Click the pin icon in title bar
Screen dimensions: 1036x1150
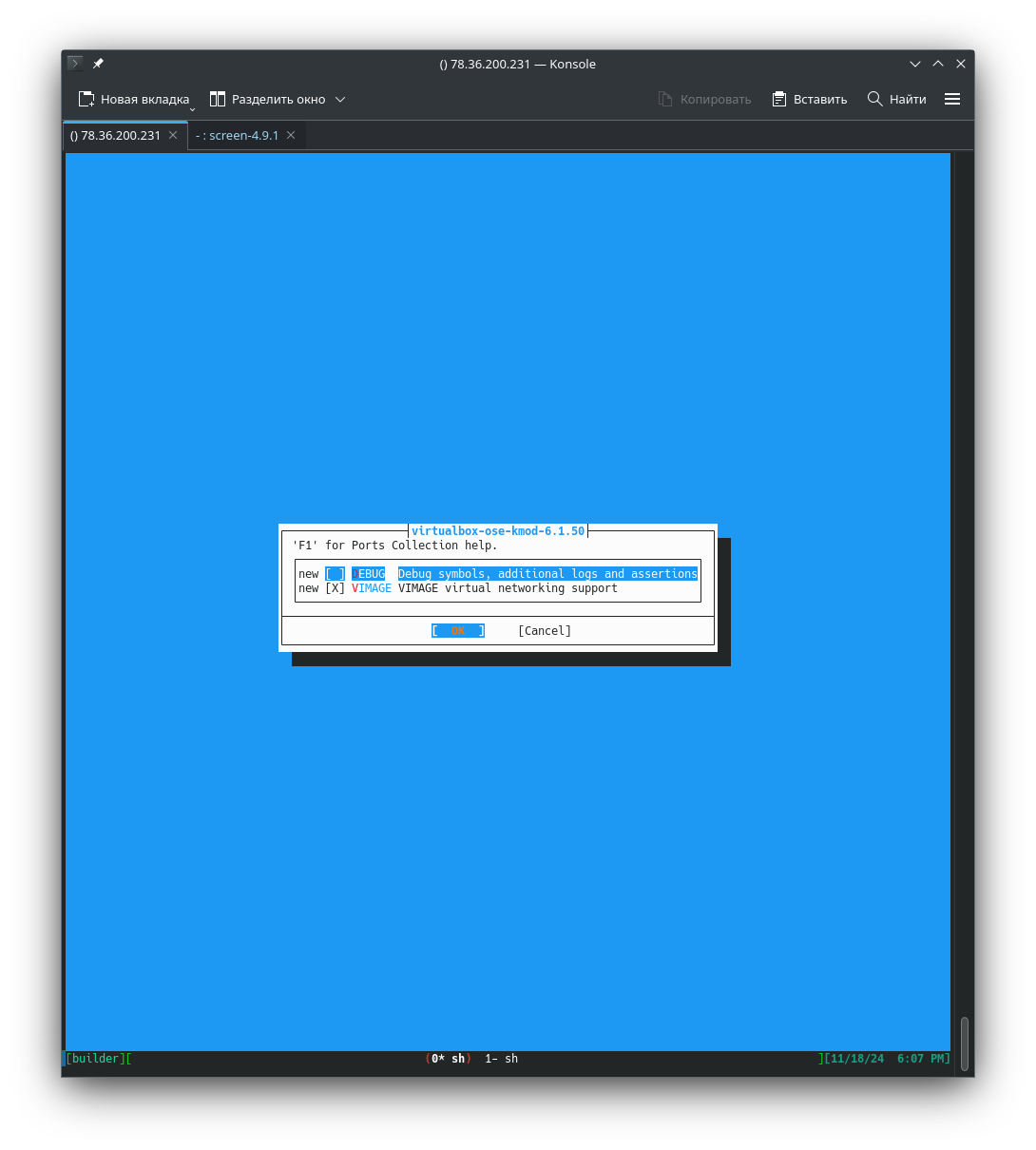(x=98, y=64)
